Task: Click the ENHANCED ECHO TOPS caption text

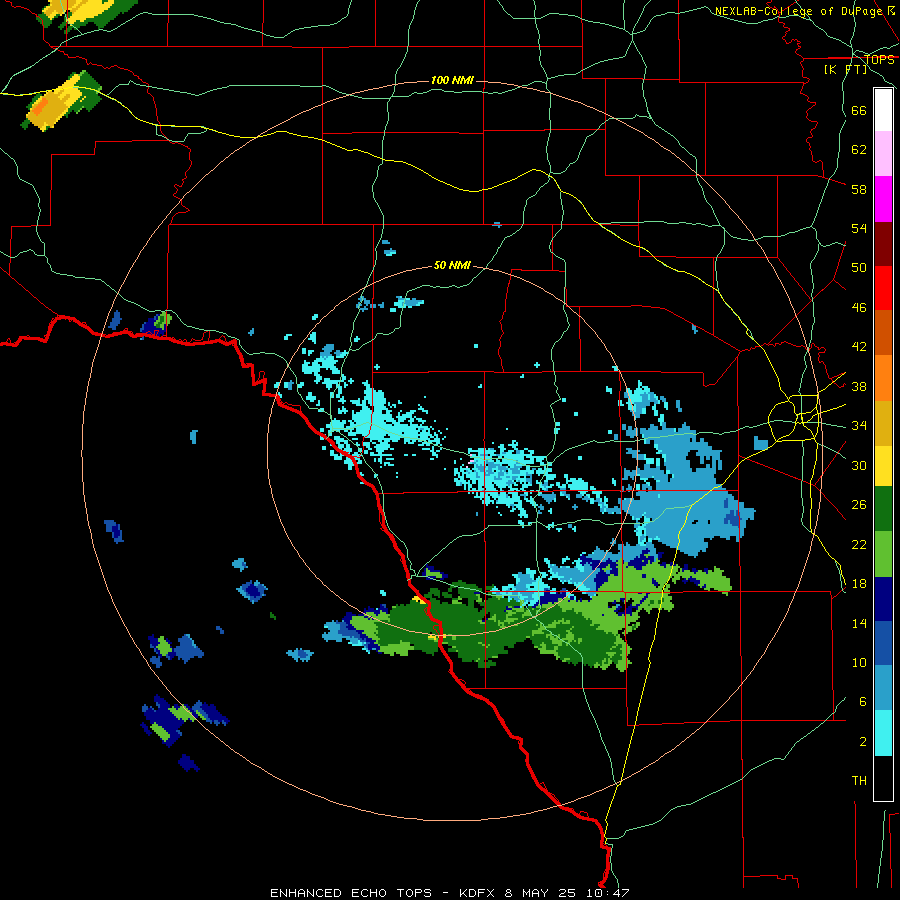Action: tap(351, 893)
